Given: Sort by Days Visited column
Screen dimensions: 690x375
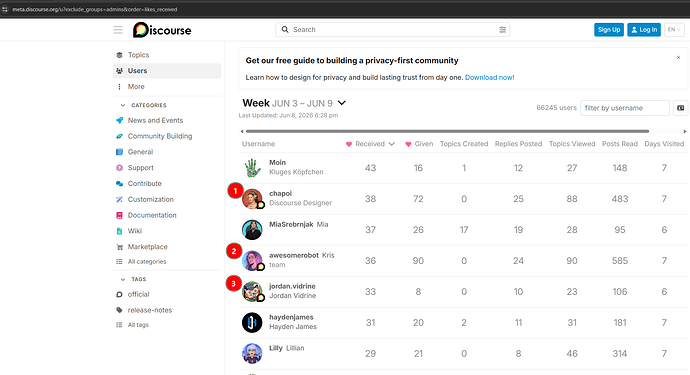Looking at the screenshot, I should point(664,144).
